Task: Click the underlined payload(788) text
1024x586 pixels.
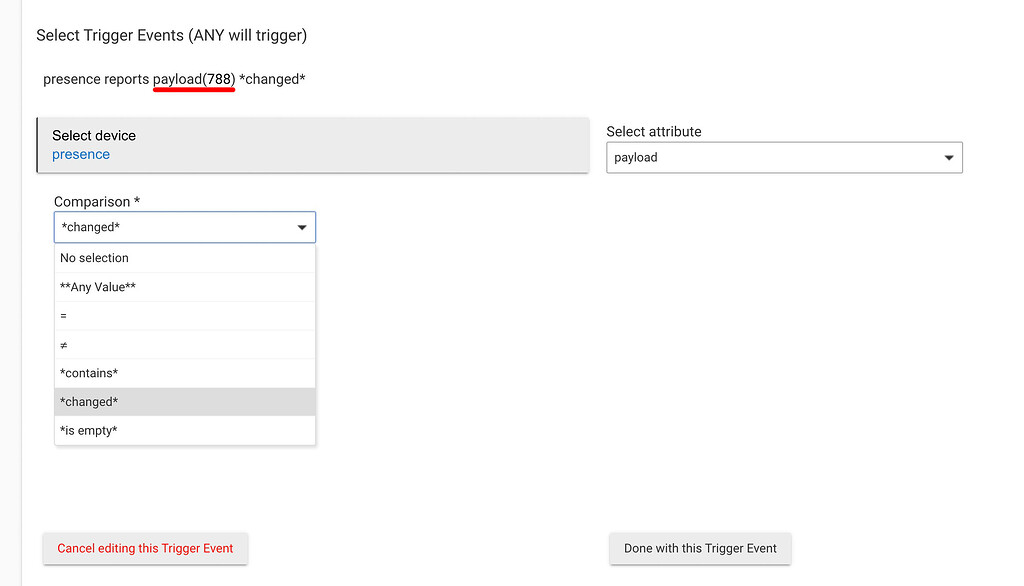Action: tap(193, 78)
